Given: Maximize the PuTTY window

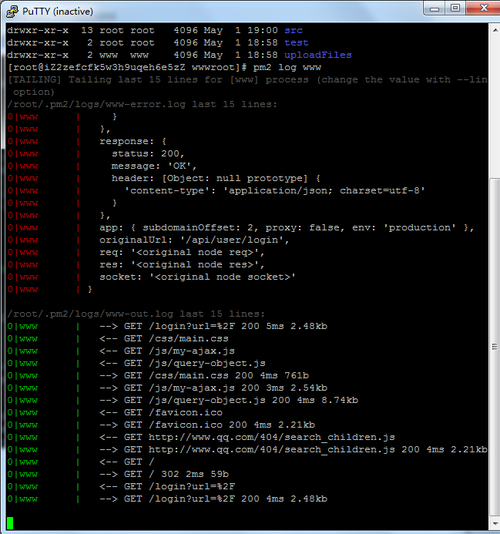Looking at the screenshot, I should [x=455, y=8].
